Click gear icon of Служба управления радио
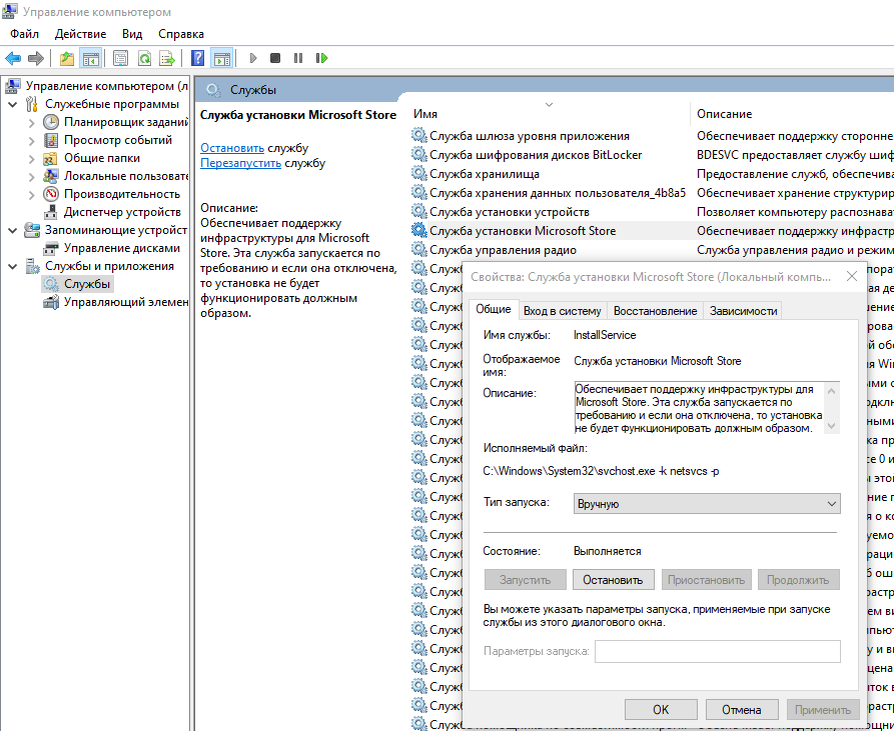This screenshot has height=731, width=894. tap(419, 250)
